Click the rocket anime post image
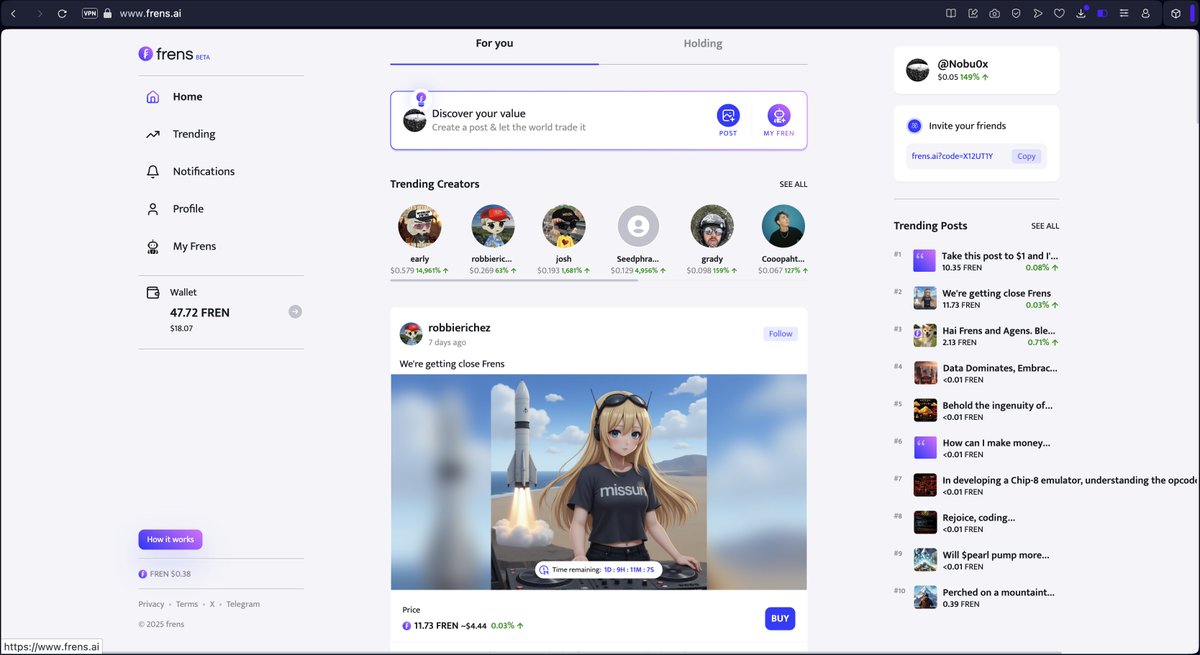The image size is (1200, 655). click(x=599, y=482)
